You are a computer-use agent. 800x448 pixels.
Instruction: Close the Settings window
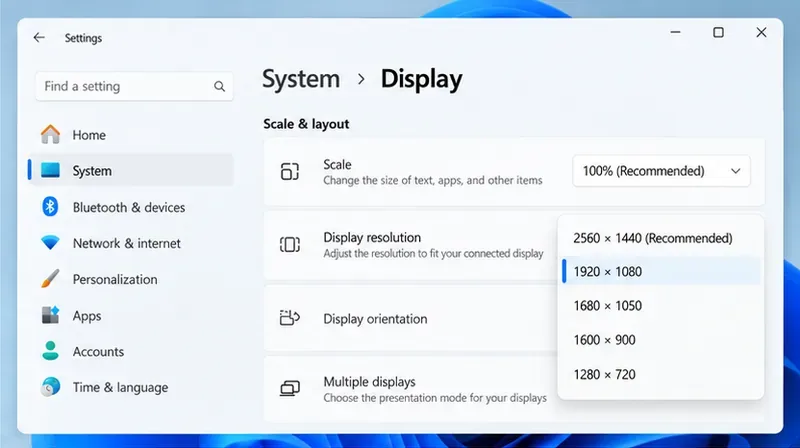tap(761, 32)
